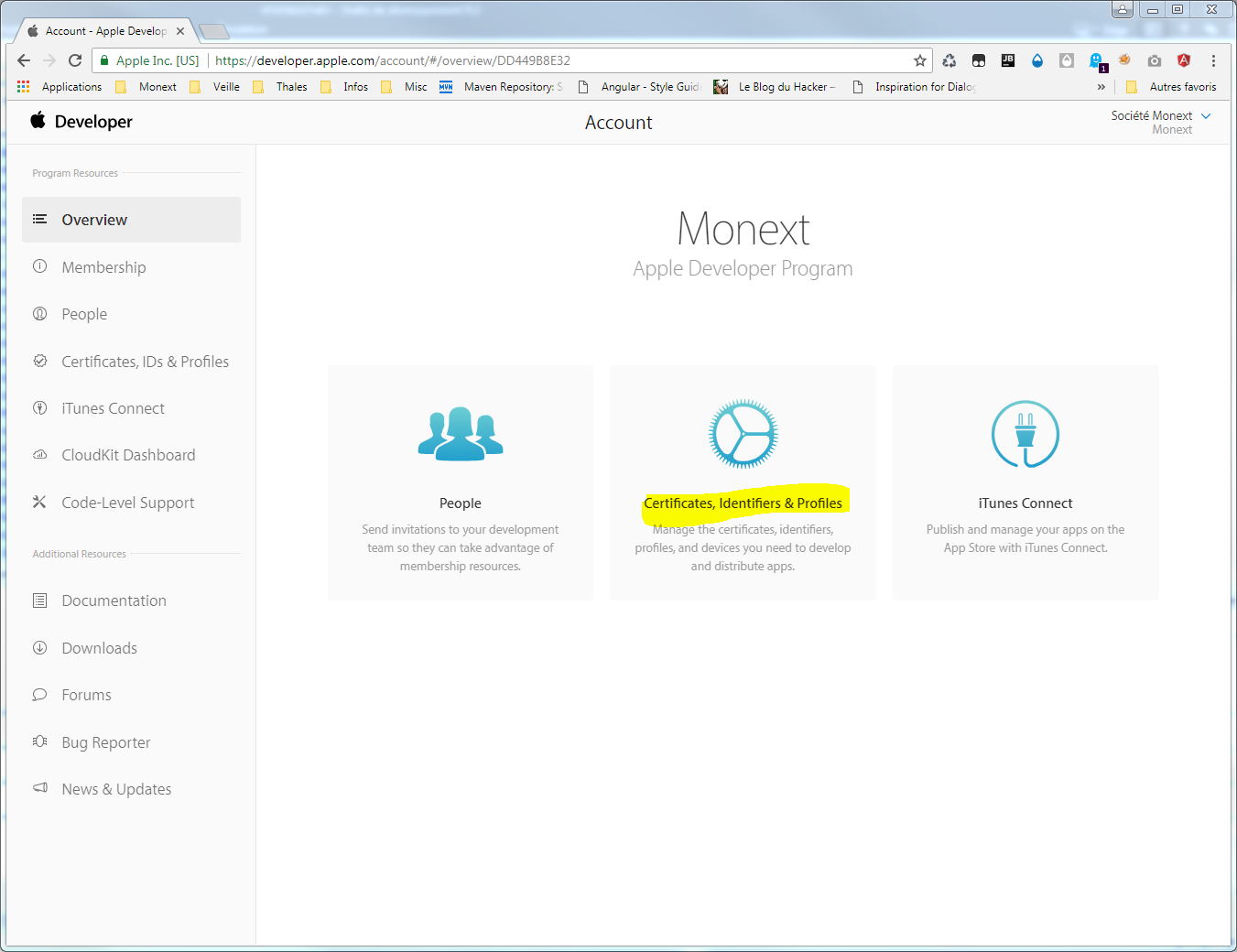The image size is (1237, 952).
Task: Open the Misc bookmark folder
Action: (x=404, y=87)
